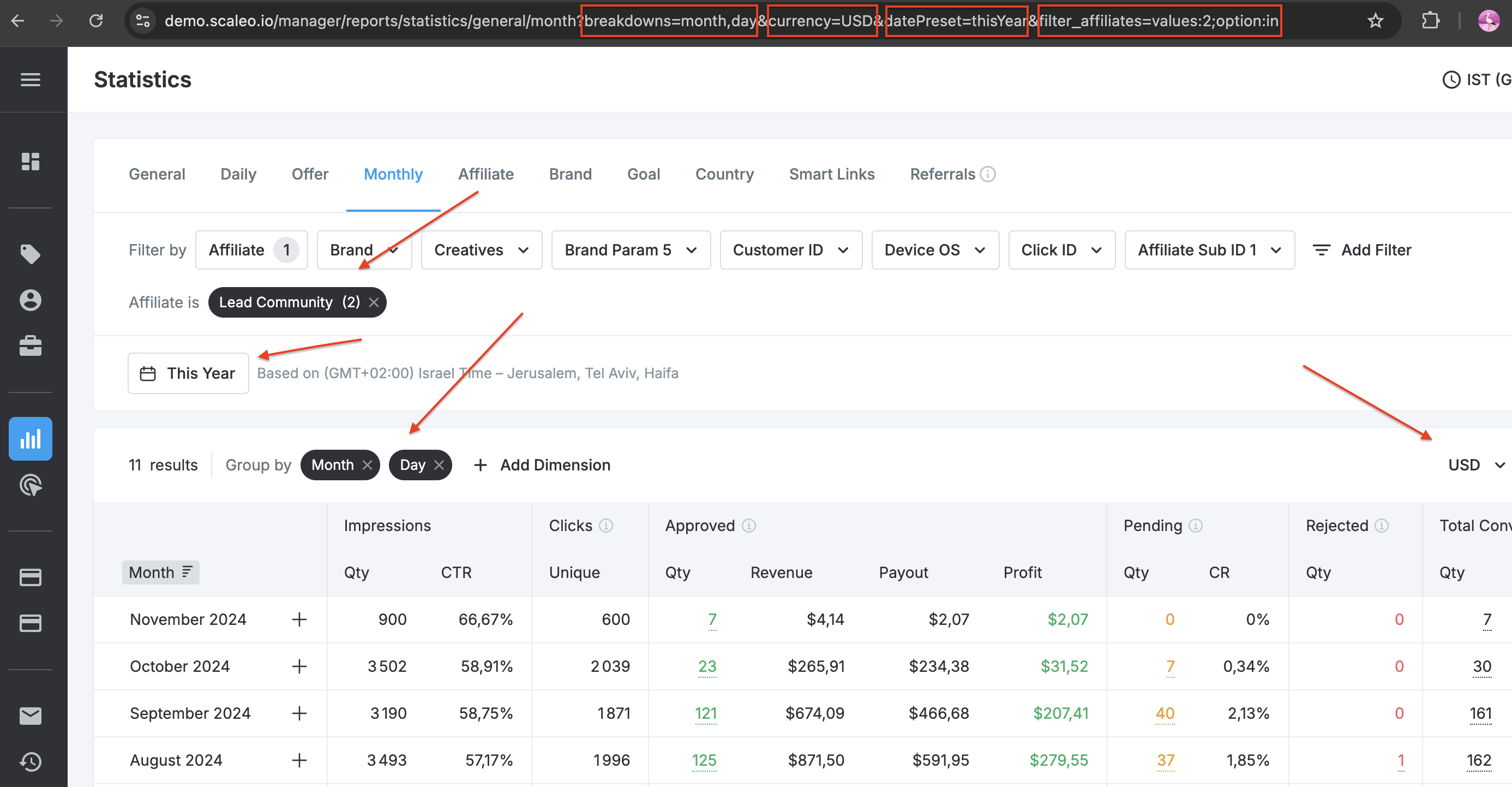Switch to the Country tab

[x=724, y=175]
